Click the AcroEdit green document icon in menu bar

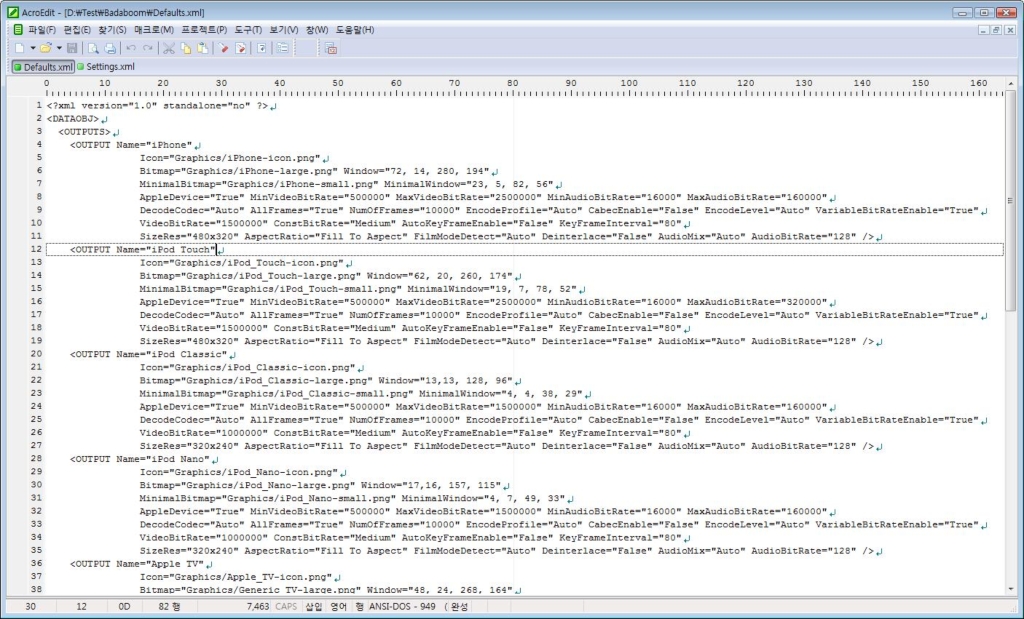pyautogui.click(x=18, y=30)
